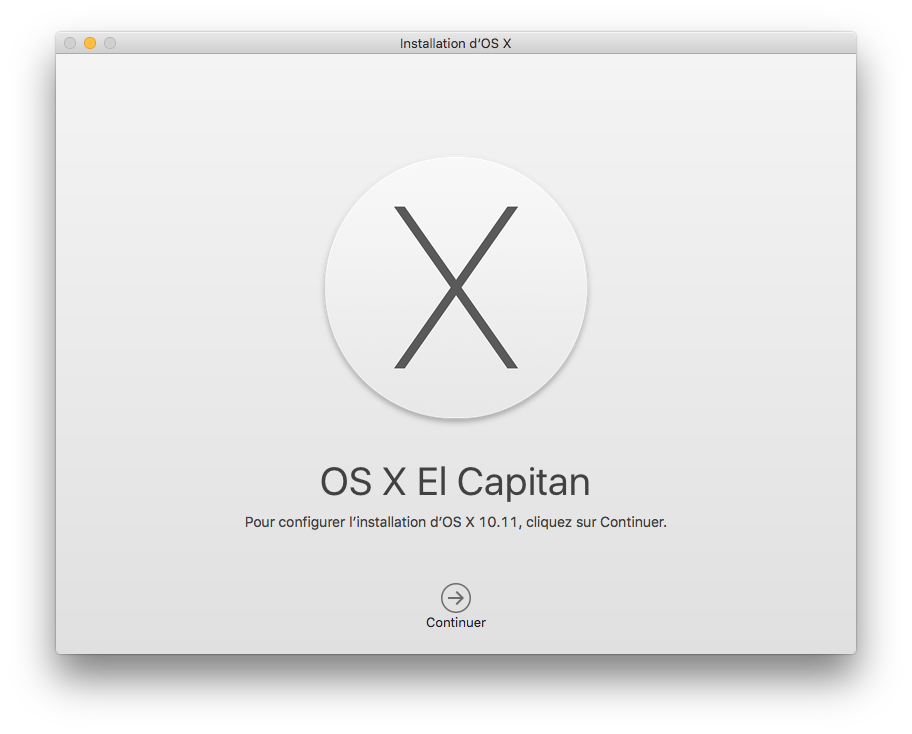The width and height of the screenshot is (912, 734).
Task: Click the "Pour configurer l'installation" instruction text
Action: click(x=455, y=522)
